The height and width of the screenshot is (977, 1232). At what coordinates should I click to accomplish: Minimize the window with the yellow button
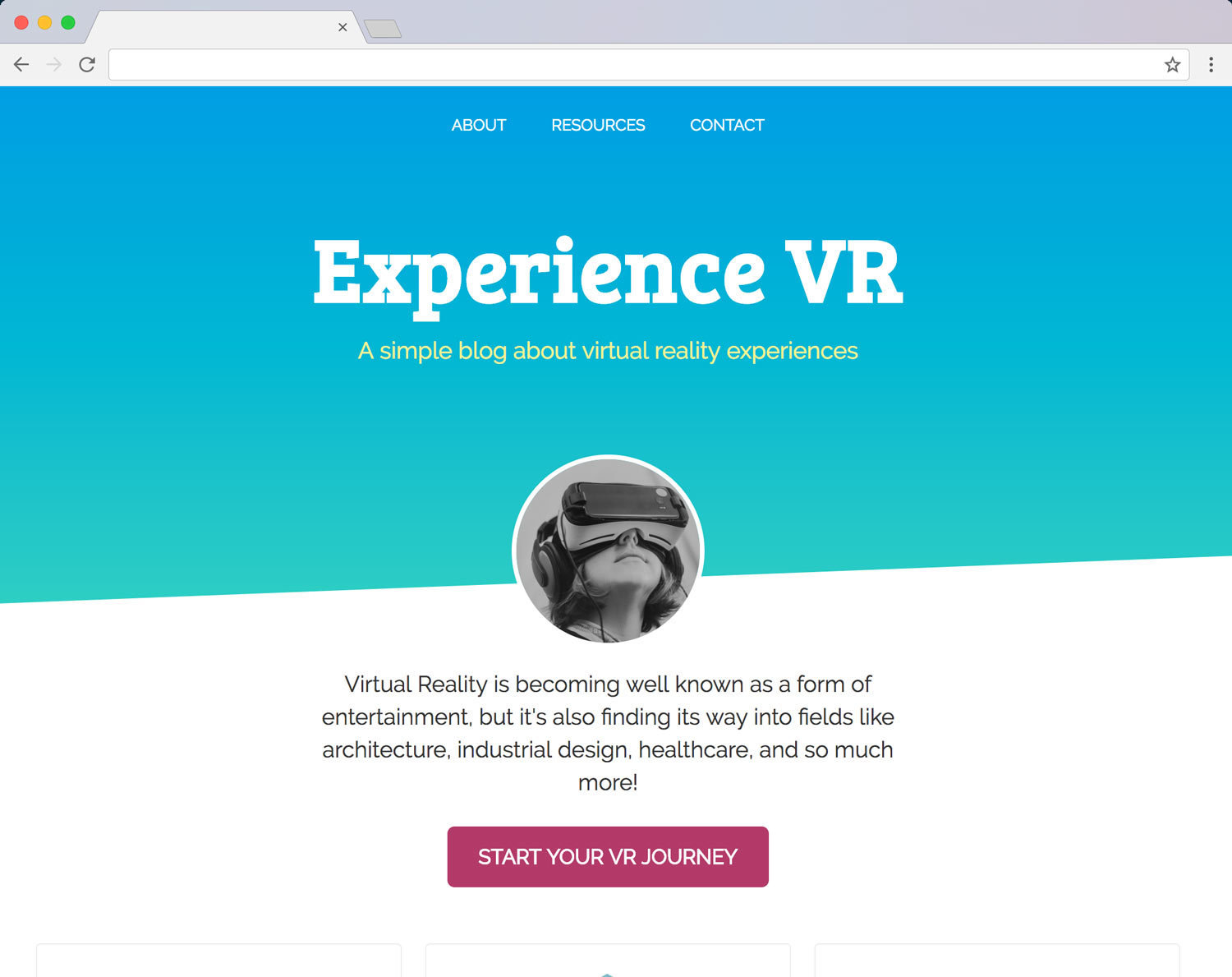click(x=45, y=23)
